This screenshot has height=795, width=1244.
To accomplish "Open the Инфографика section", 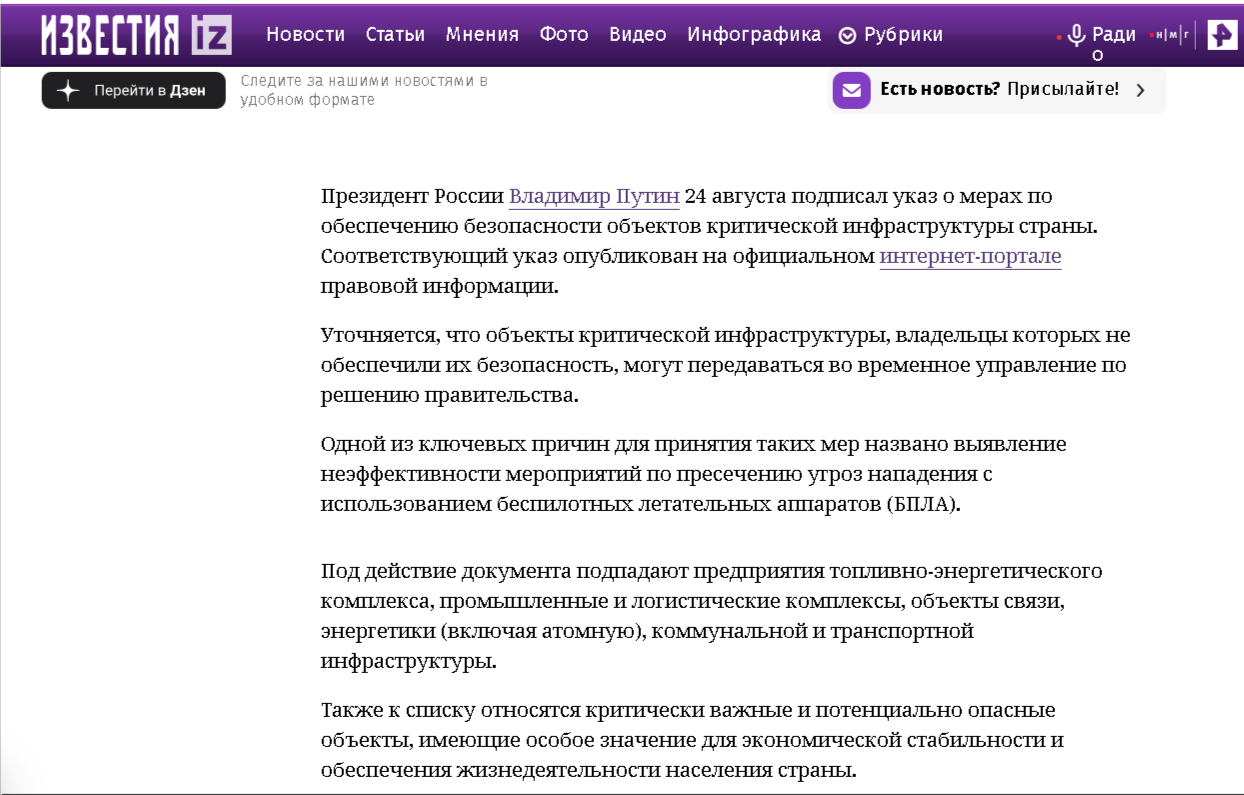I will click(754, 34).
